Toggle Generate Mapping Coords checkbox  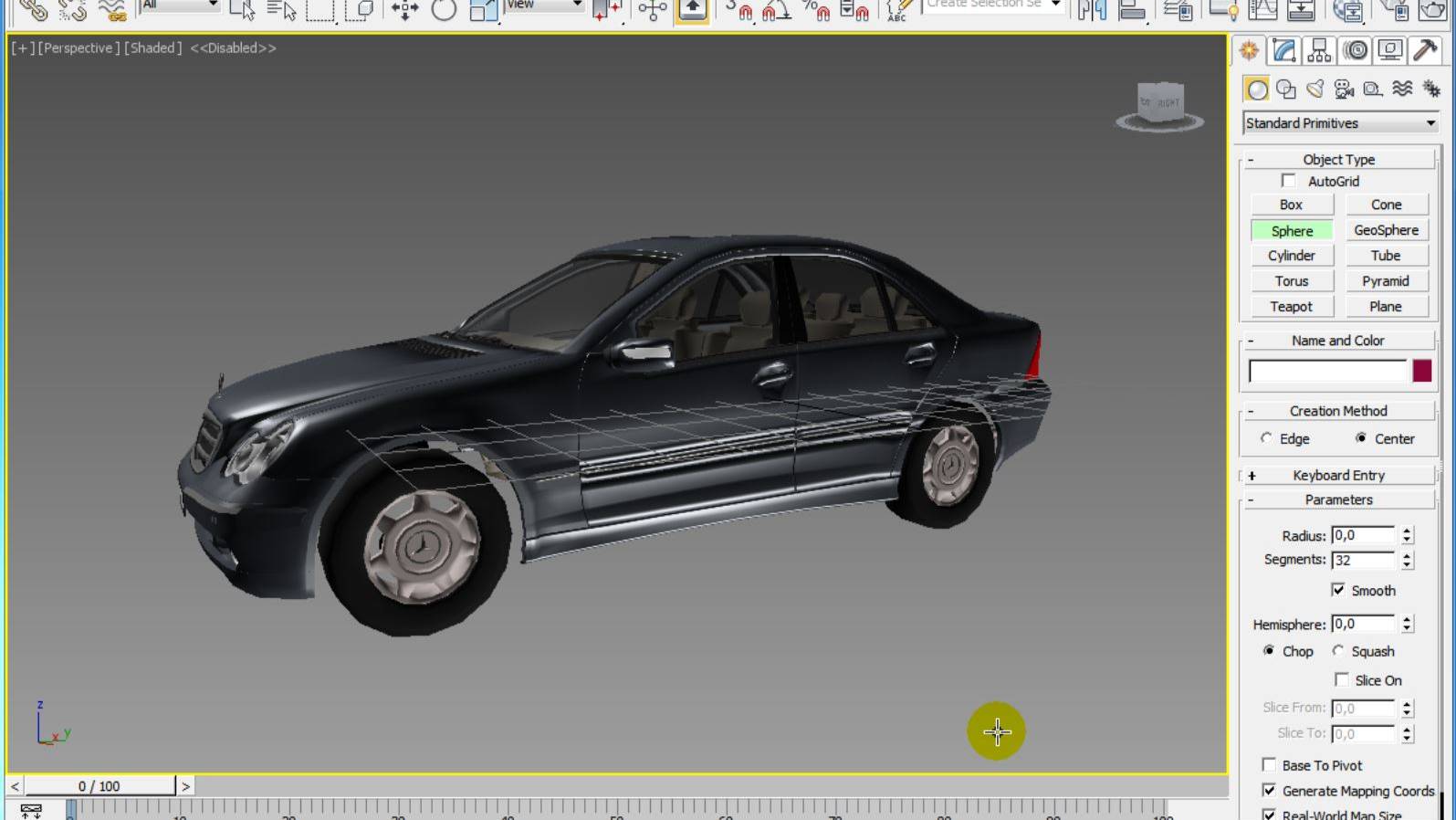click(x=1269, y=790)
